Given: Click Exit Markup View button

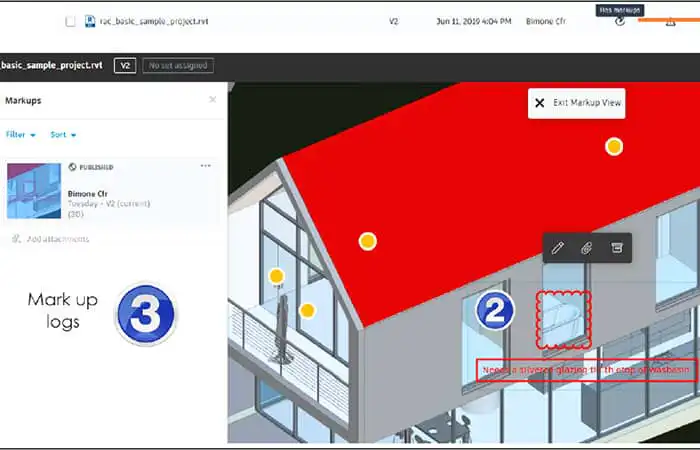Looking at the screenshot, I should [576, 103].
